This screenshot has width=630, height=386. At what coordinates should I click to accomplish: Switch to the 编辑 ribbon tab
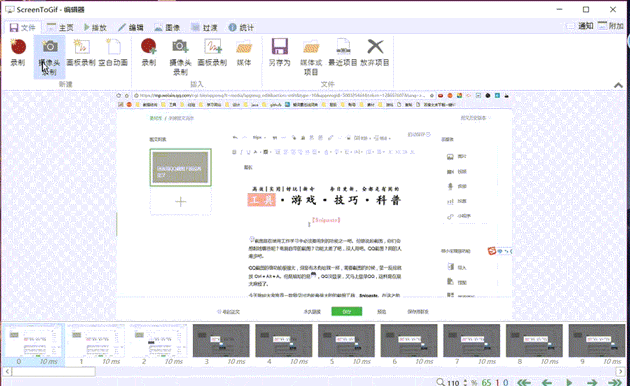point(131,27)
